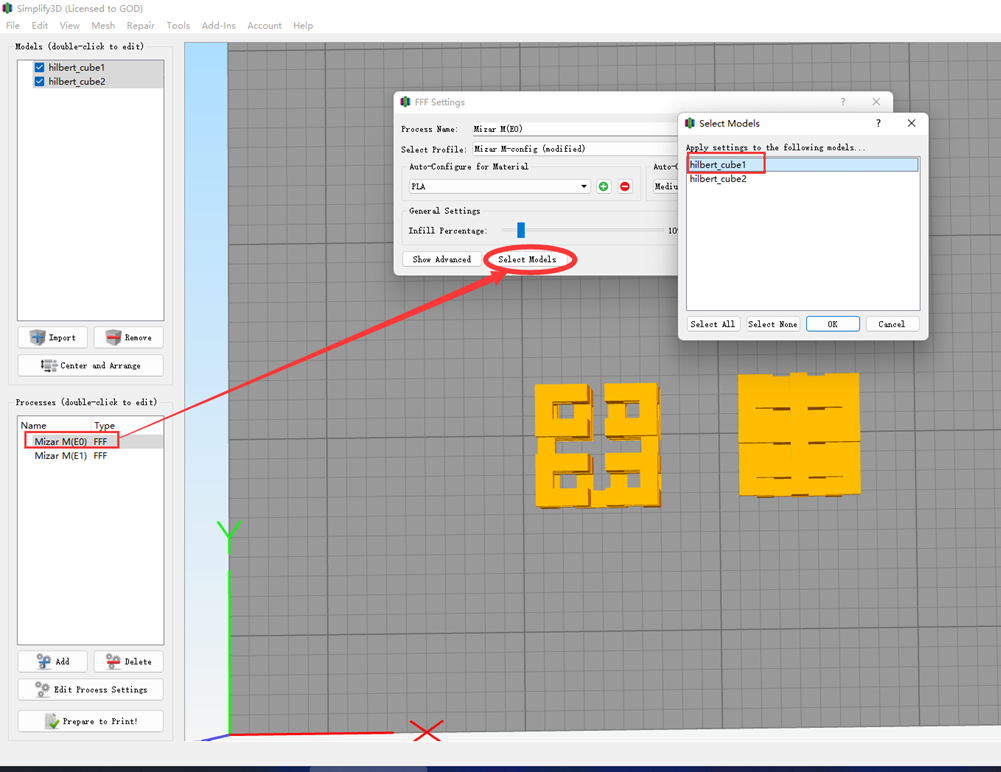Open the Repair menu
Screen dimensions: 1001x772
click(140, 26)
